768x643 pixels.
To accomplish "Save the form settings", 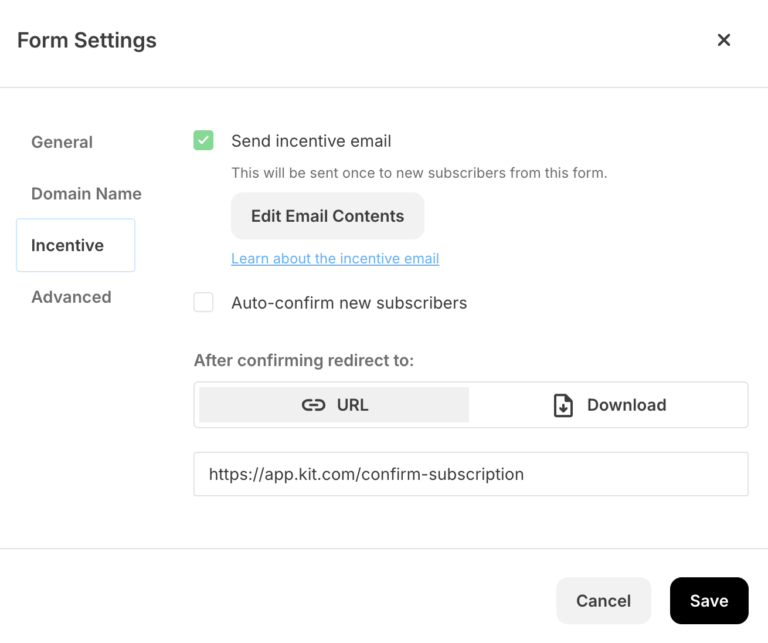I will click(709, 600).
